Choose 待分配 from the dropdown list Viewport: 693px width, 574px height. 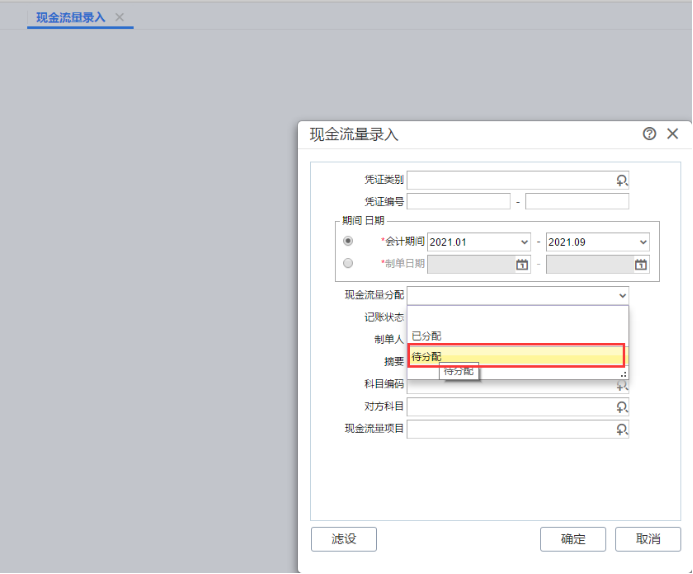point(516,356)
